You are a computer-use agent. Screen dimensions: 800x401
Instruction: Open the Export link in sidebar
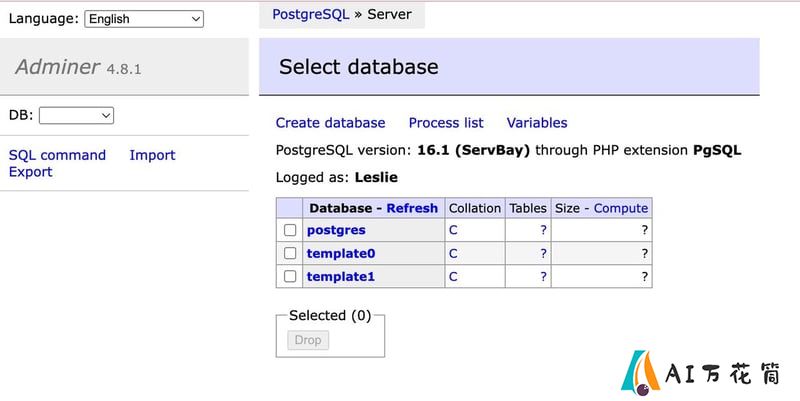tap(31, 172)
